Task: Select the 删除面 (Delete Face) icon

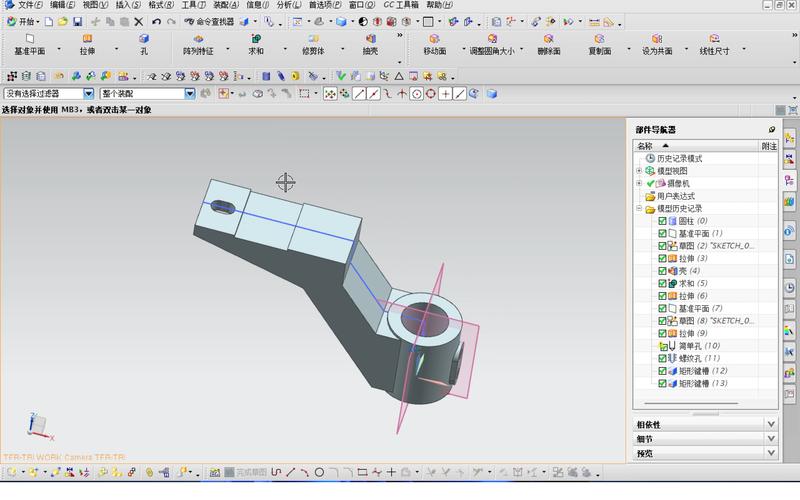Action: click(548, 39)
